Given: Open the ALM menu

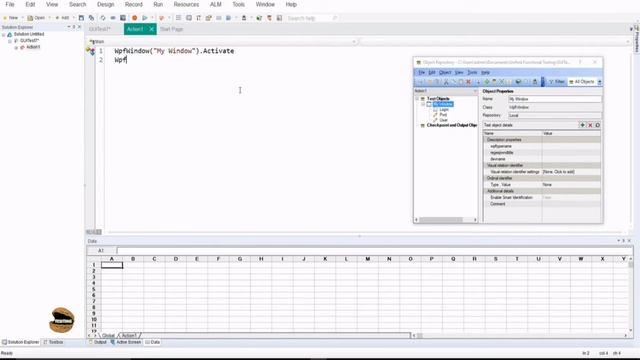Looking at the screenshot, I should click(x=216, y=4).
